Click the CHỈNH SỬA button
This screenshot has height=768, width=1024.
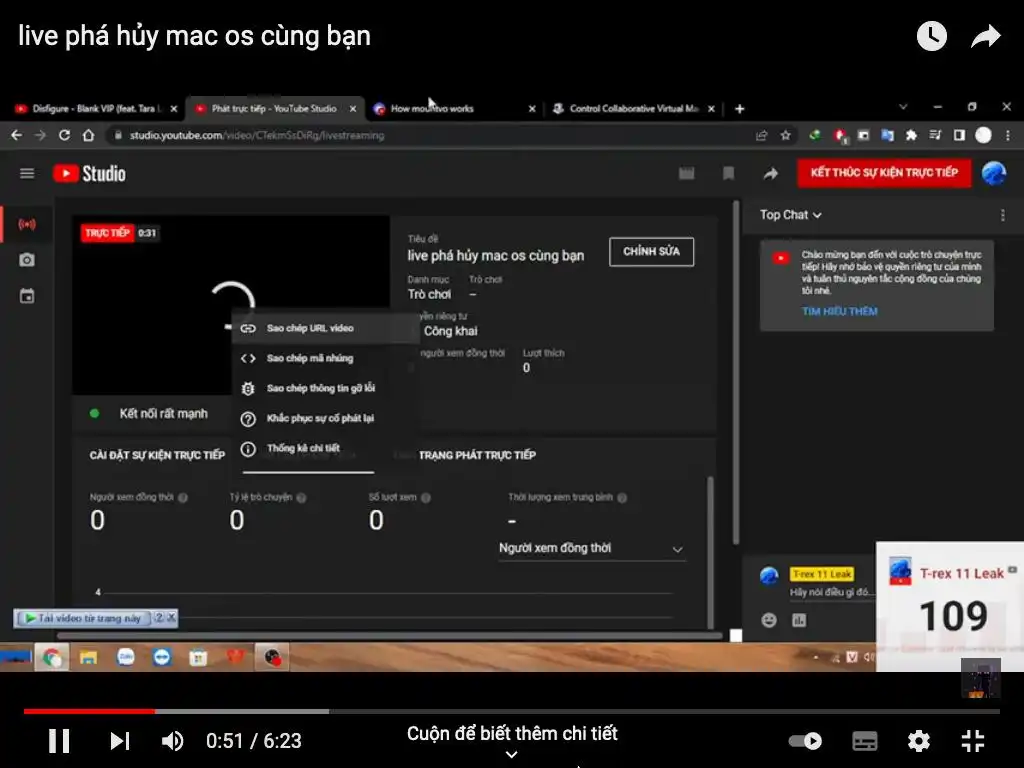pyautogui.click(x=651, y=251)
